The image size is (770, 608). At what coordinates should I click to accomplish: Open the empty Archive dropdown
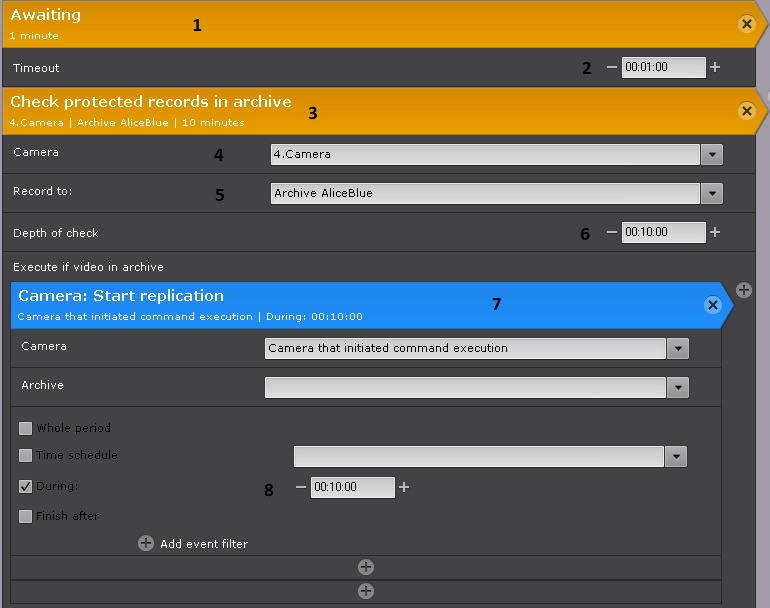pos(677,388)
